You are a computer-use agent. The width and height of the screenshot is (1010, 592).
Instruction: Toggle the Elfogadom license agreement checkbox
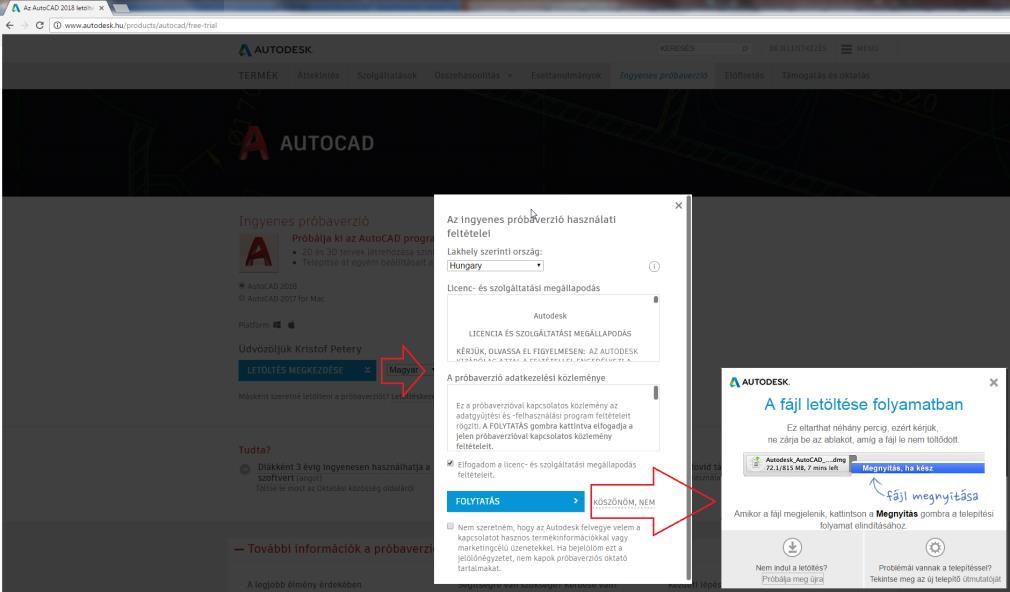click(x=450, y=464)
